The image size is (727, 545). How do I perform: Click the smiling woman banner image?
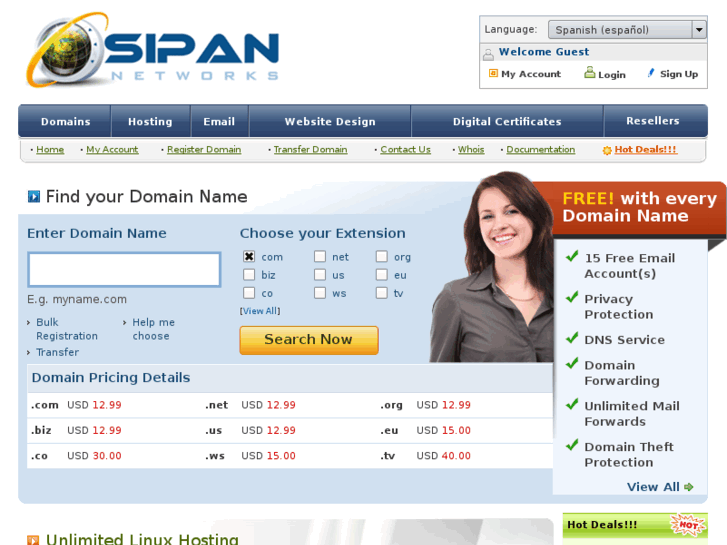click(x=494, y=267)
